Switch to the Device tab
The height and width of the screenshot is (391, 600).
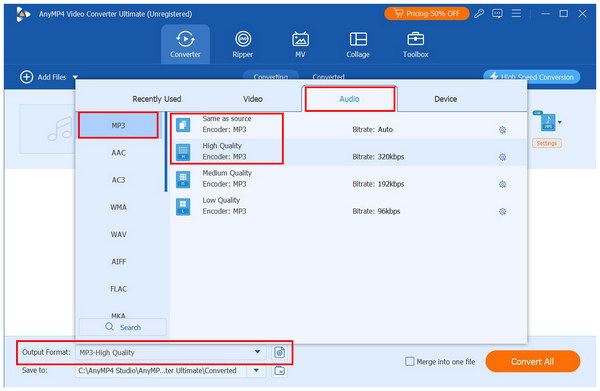tap(445, 99)
